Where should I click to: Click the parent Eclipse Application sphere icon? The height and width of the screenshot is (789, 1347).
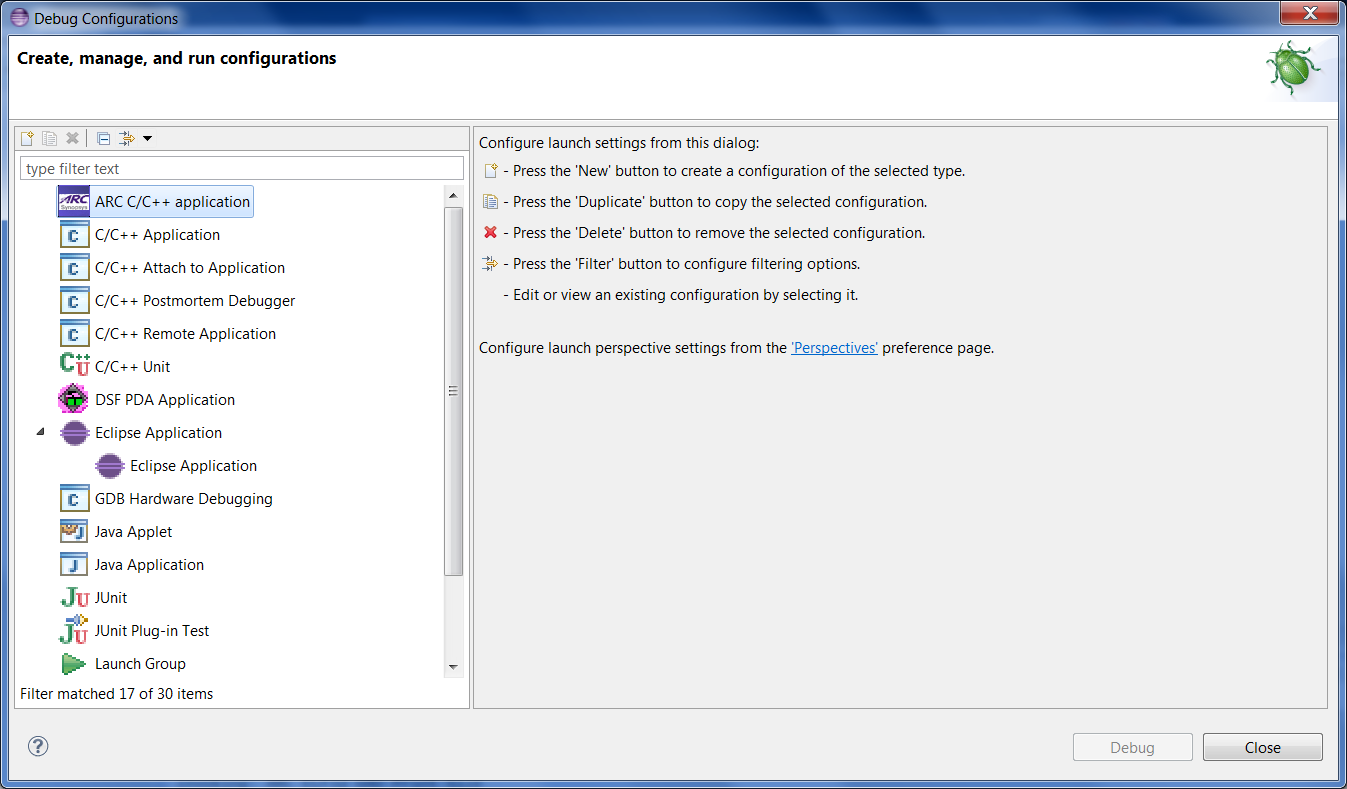coord(74,432)
